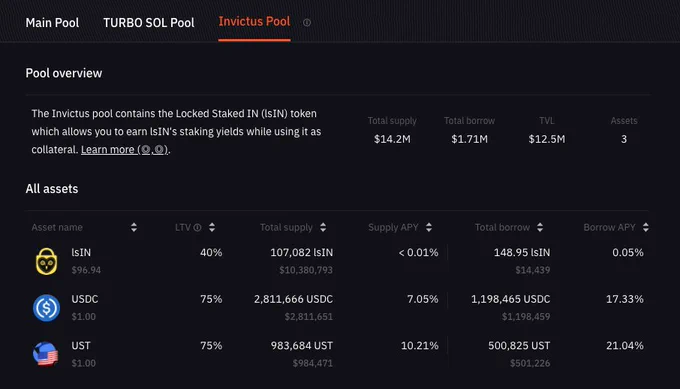Viewport: 680px width, 389px height.
Task: Sort by Total supply using the arrows
Action: tap(323, 227)
